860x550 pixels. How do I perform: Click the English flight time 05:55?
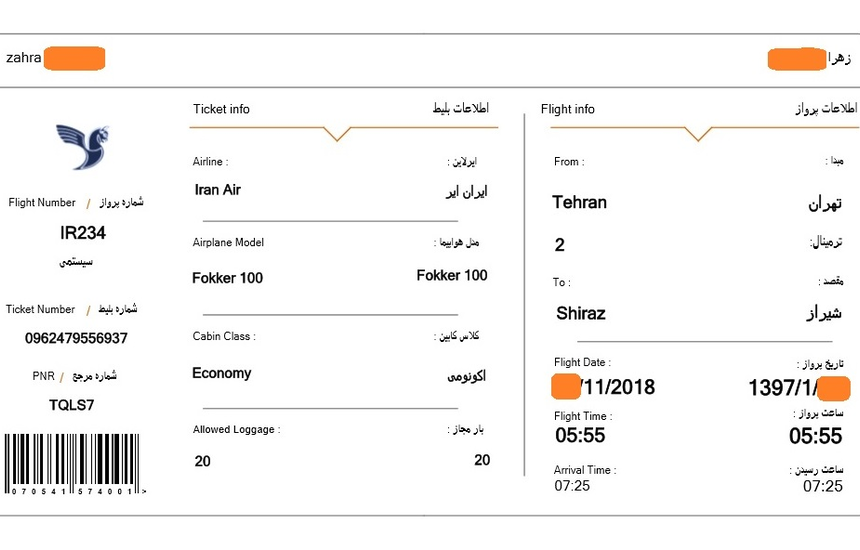[x=580, y=435]
